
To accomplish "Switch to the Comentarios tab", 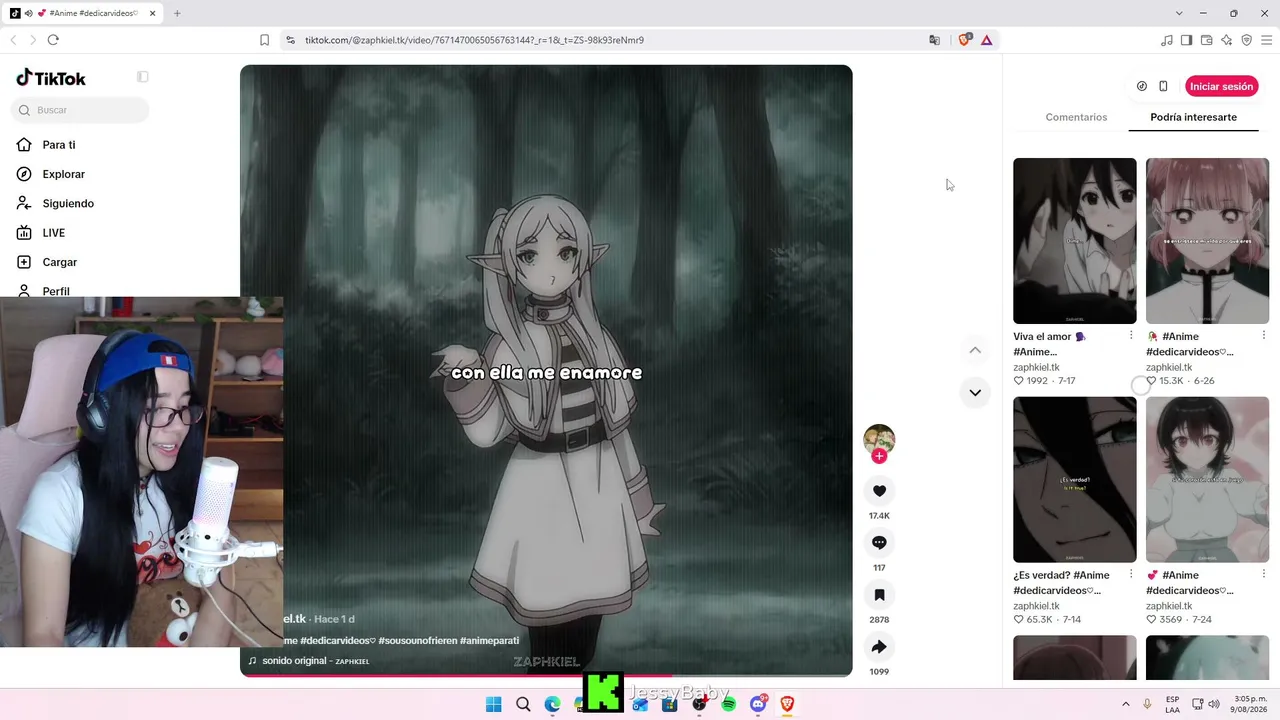I will pos(1076,117).
